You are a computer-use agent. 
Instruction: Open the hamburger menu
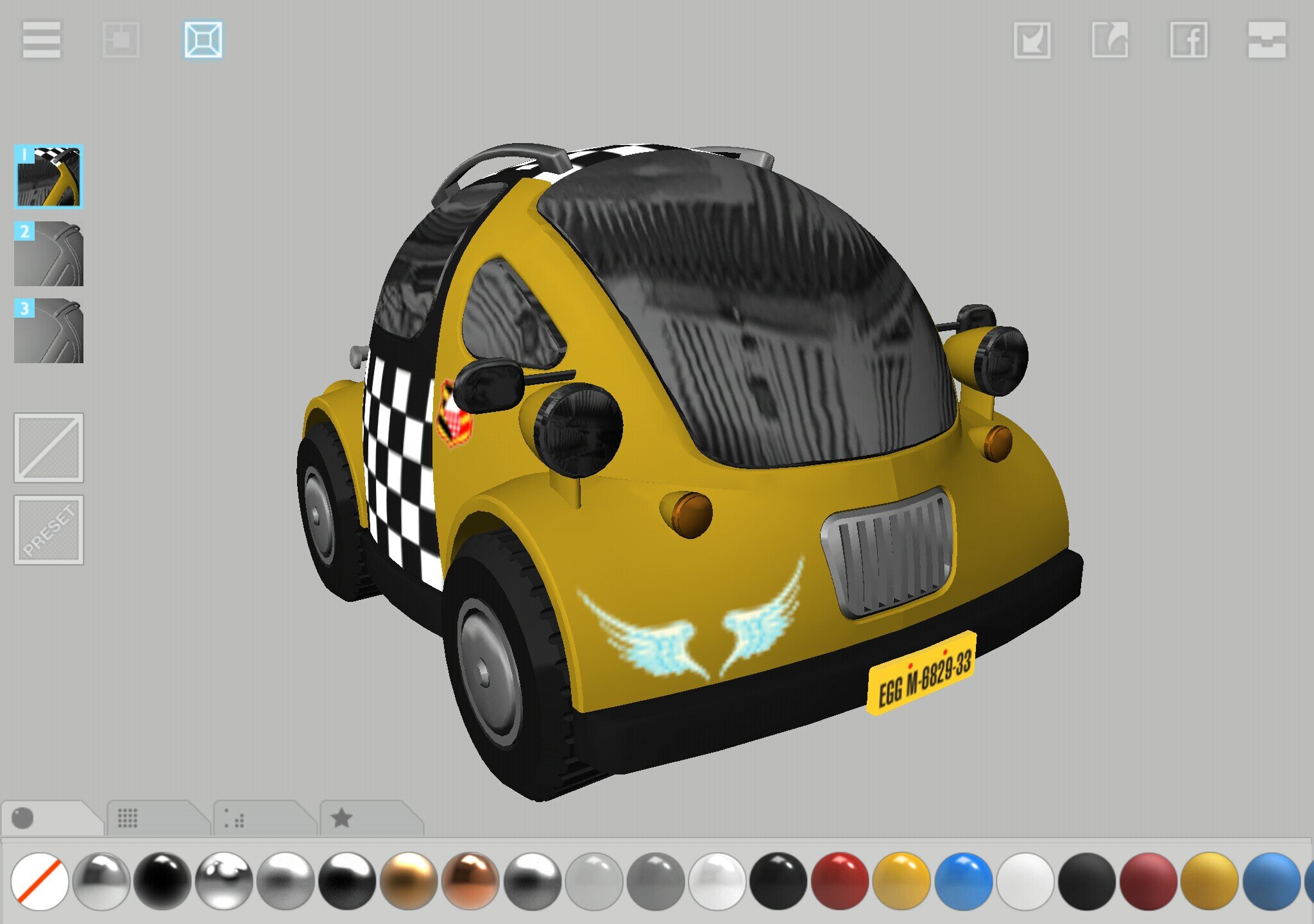[x=42, y=40]
